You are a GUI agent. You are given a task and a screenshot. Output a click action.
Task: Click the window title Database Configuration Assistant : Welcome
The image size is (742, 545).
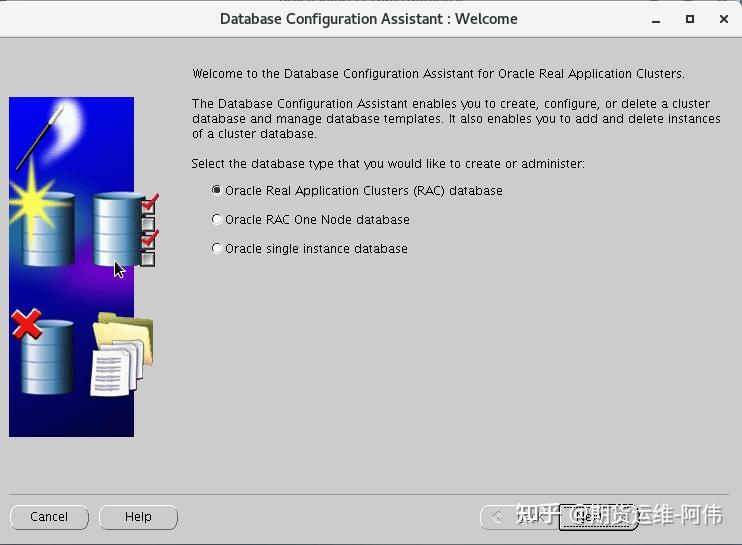[369, 19]
